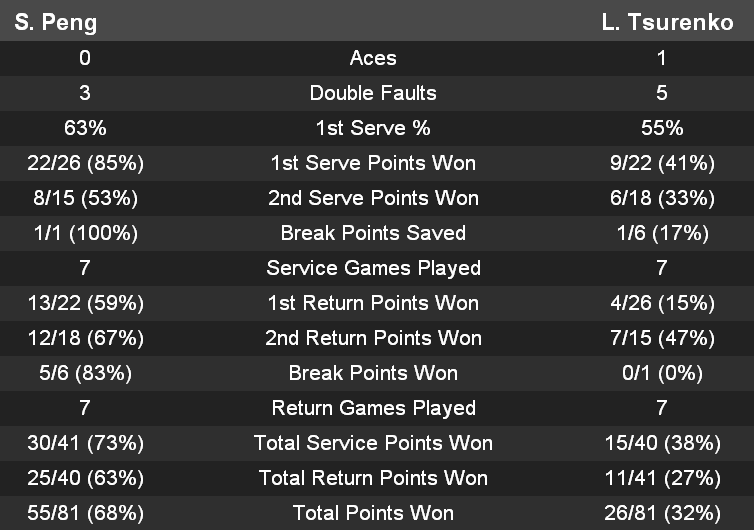The image size is (754, 530).
Task: Click Peng's 55/81 (68%) total value
Action: (85, 513)
